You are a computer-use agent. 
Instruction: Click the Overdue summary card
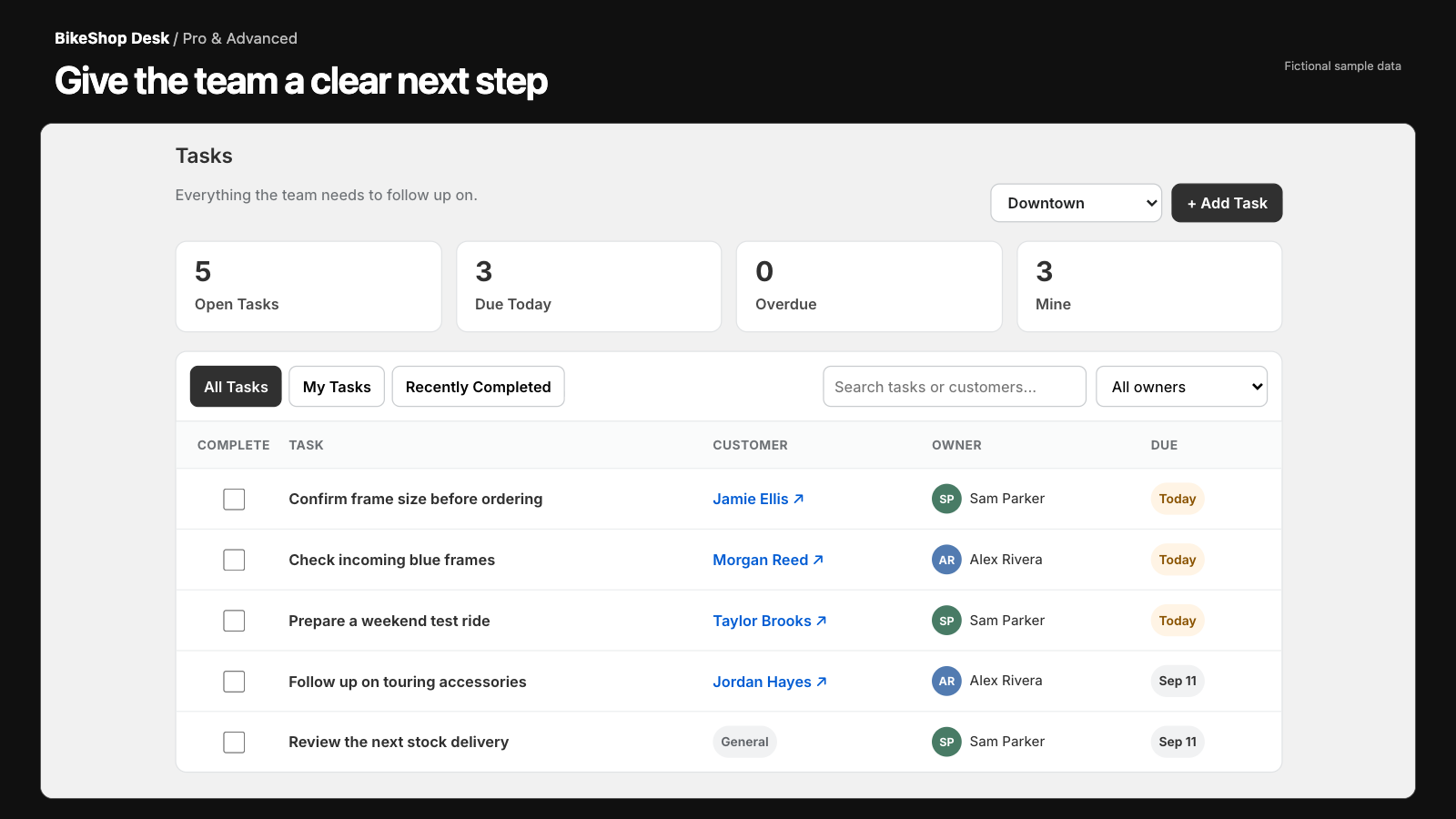[x=869, y=287]
